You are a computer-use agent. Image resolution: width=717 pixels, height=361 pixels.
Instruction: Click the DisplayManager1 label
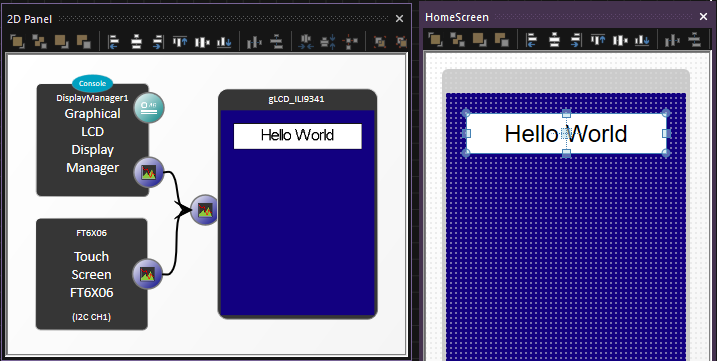pos(92,98)
